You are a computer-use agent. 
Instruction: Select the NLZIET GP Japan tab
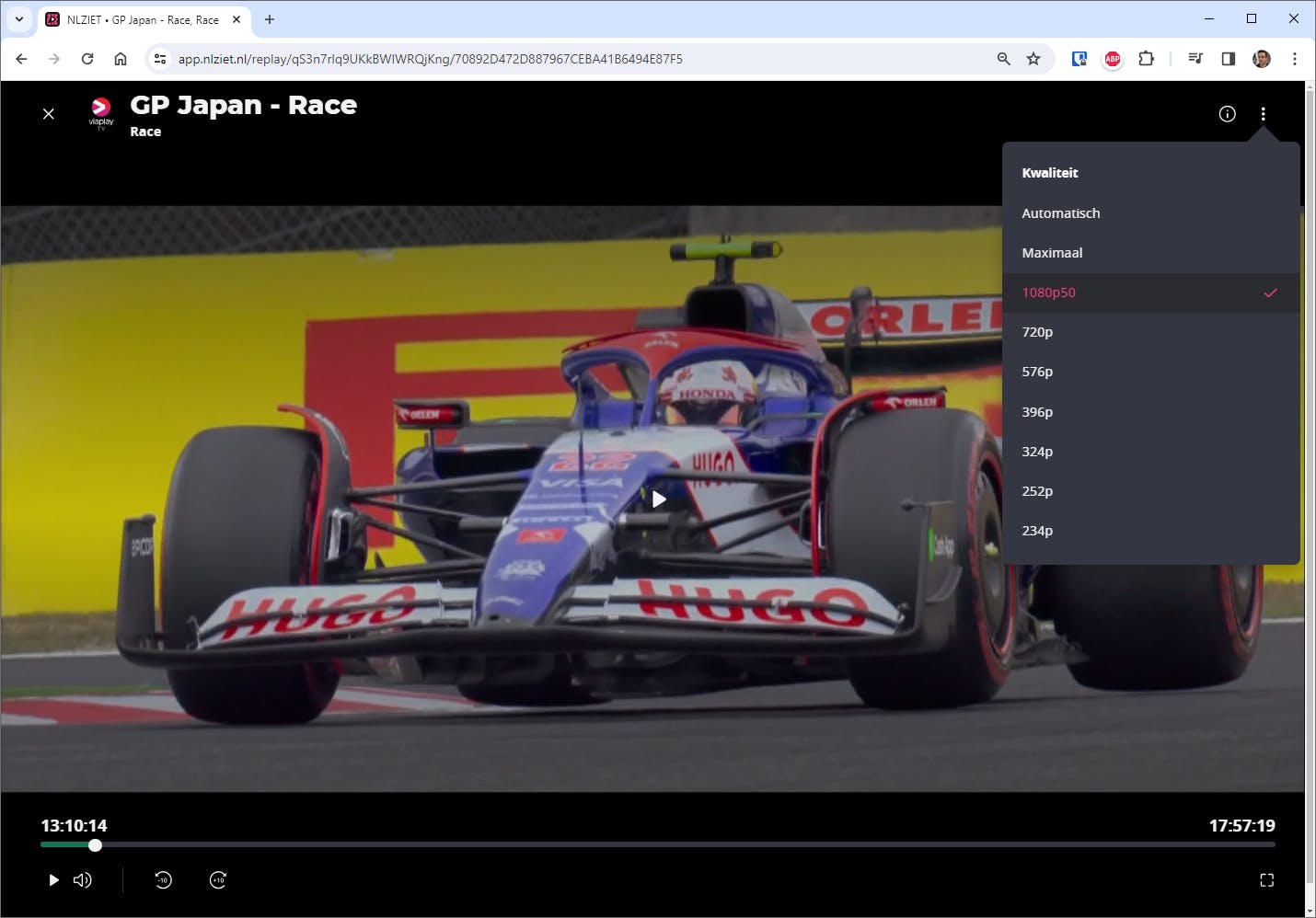point(144,19)
